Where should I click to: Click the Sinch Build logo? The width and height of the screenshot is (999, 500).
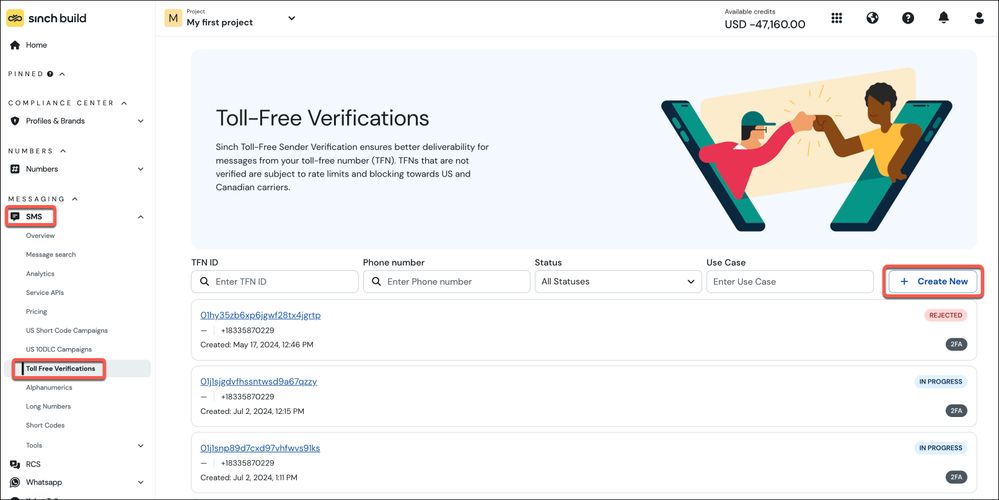click(x=46, y=18)
